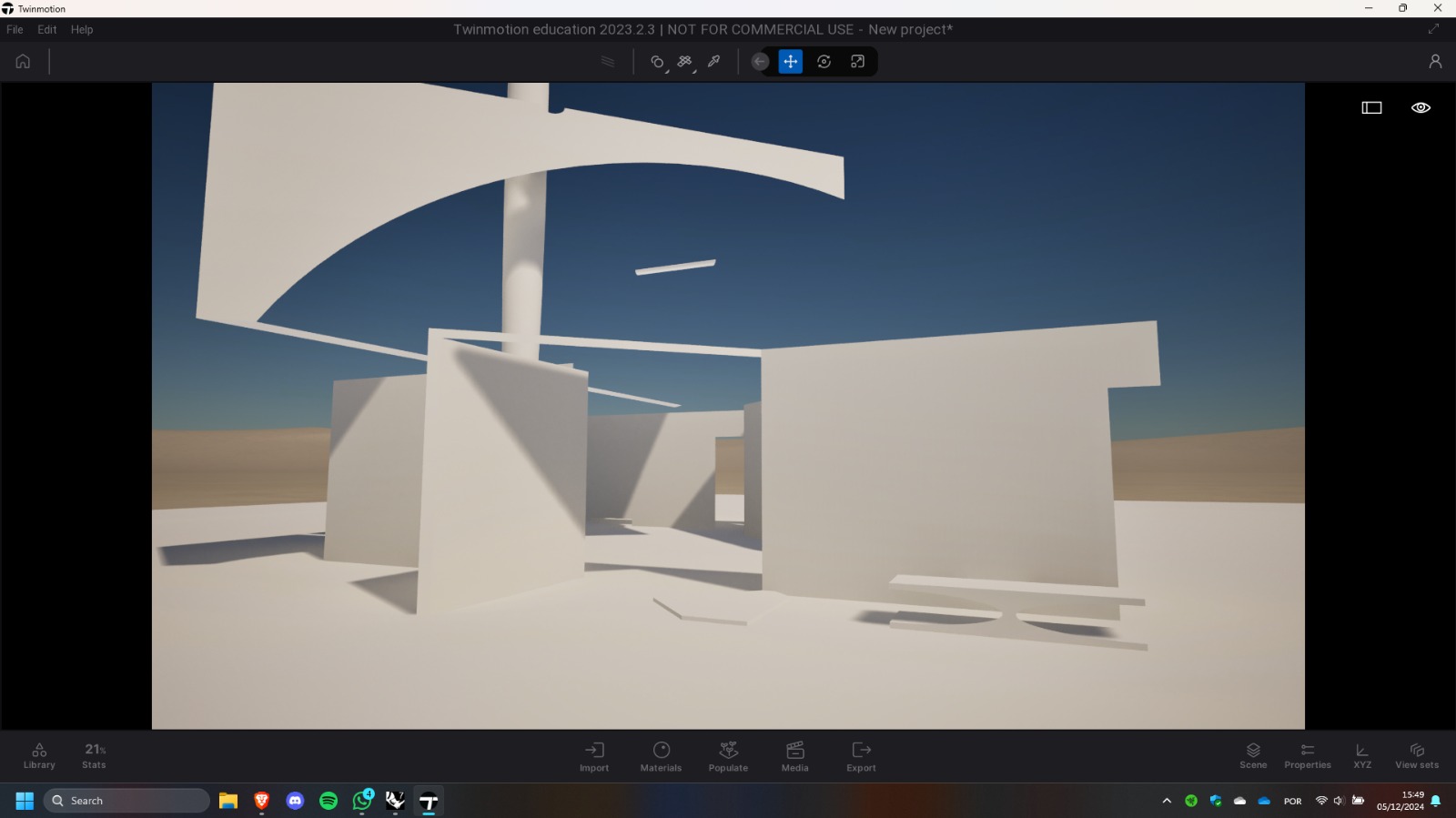Open Wi-Fi network settings

tap(1321, 801)
